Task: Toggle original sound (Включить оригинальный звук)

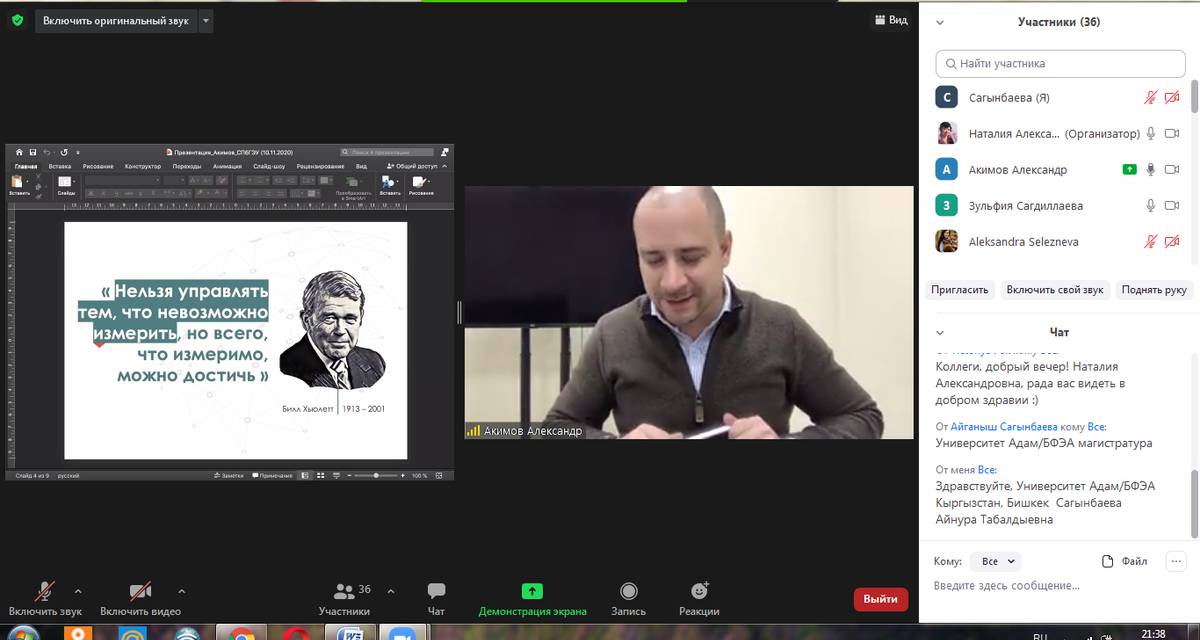Action: point(115,20)
